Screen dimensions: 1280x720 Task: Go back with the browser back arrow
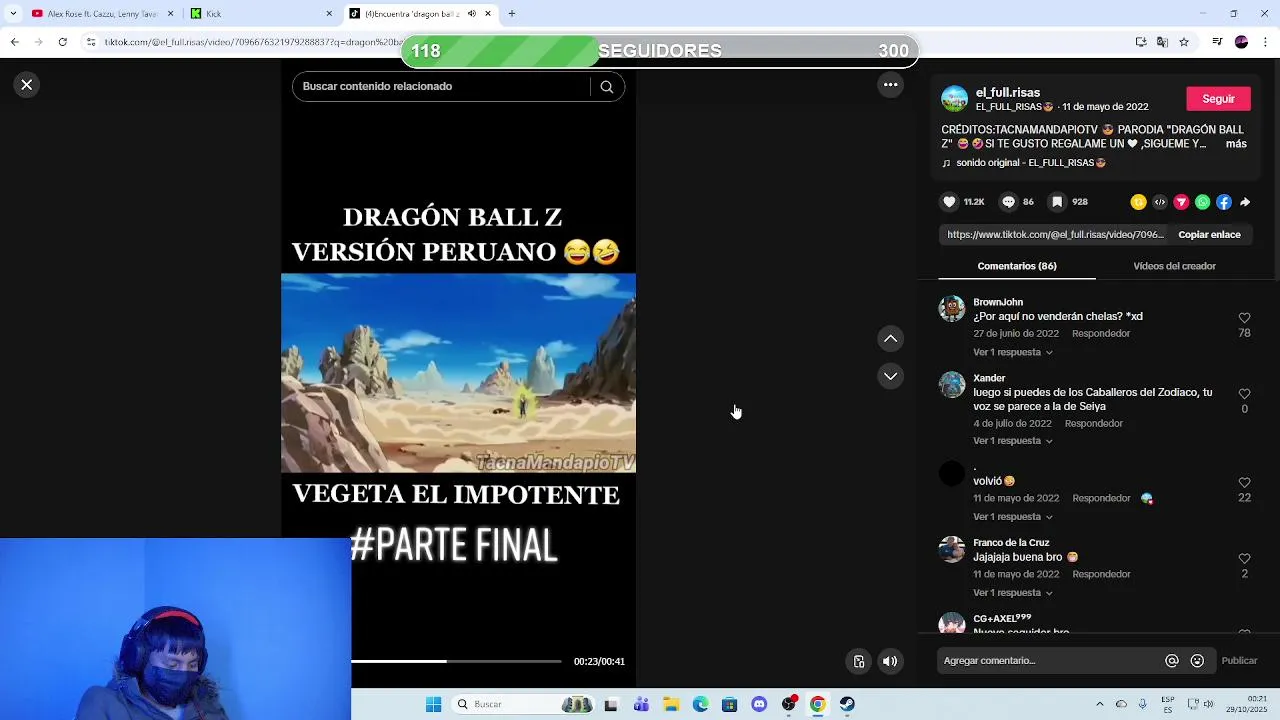pyautogui.click(x=14, y=42)
